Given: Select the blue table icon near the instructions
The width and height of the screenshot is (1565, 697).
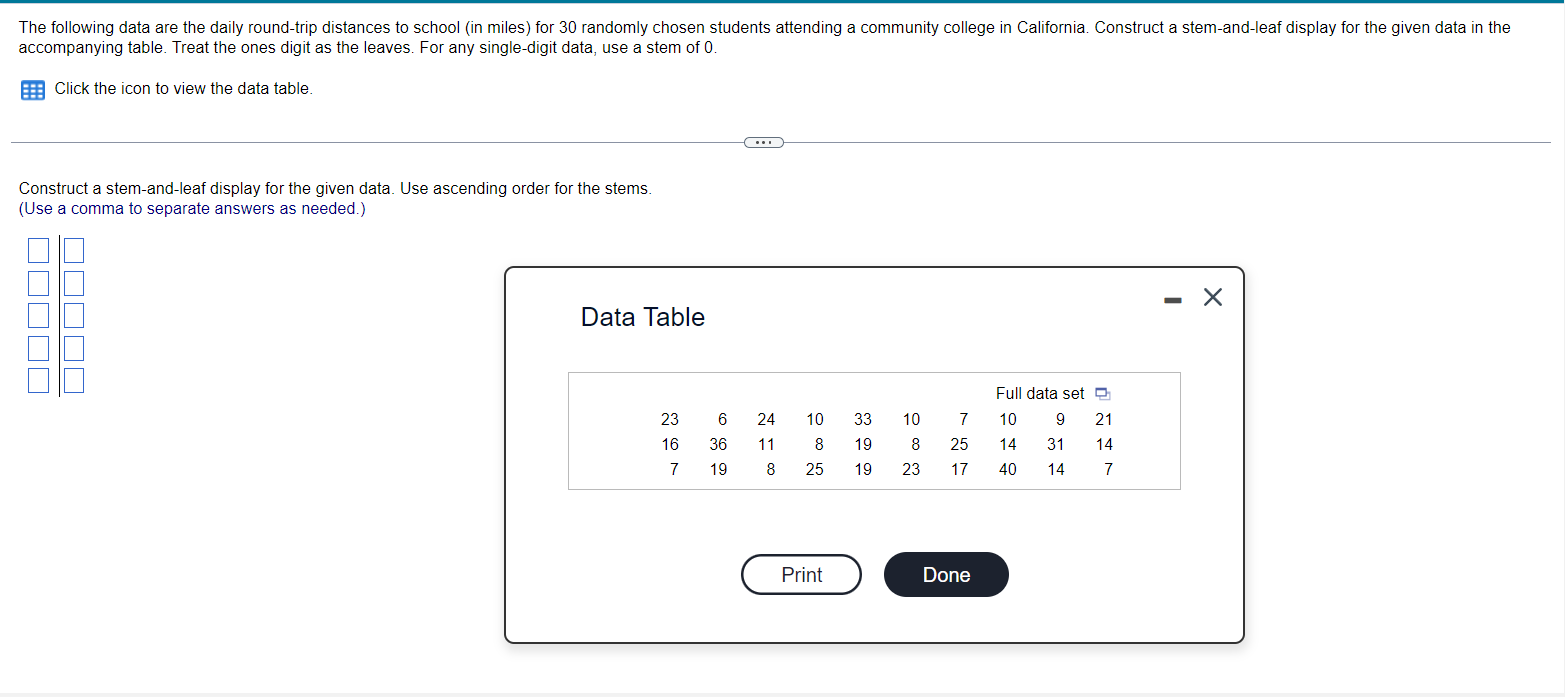Looking at the screenshot, I should point(32,89).
